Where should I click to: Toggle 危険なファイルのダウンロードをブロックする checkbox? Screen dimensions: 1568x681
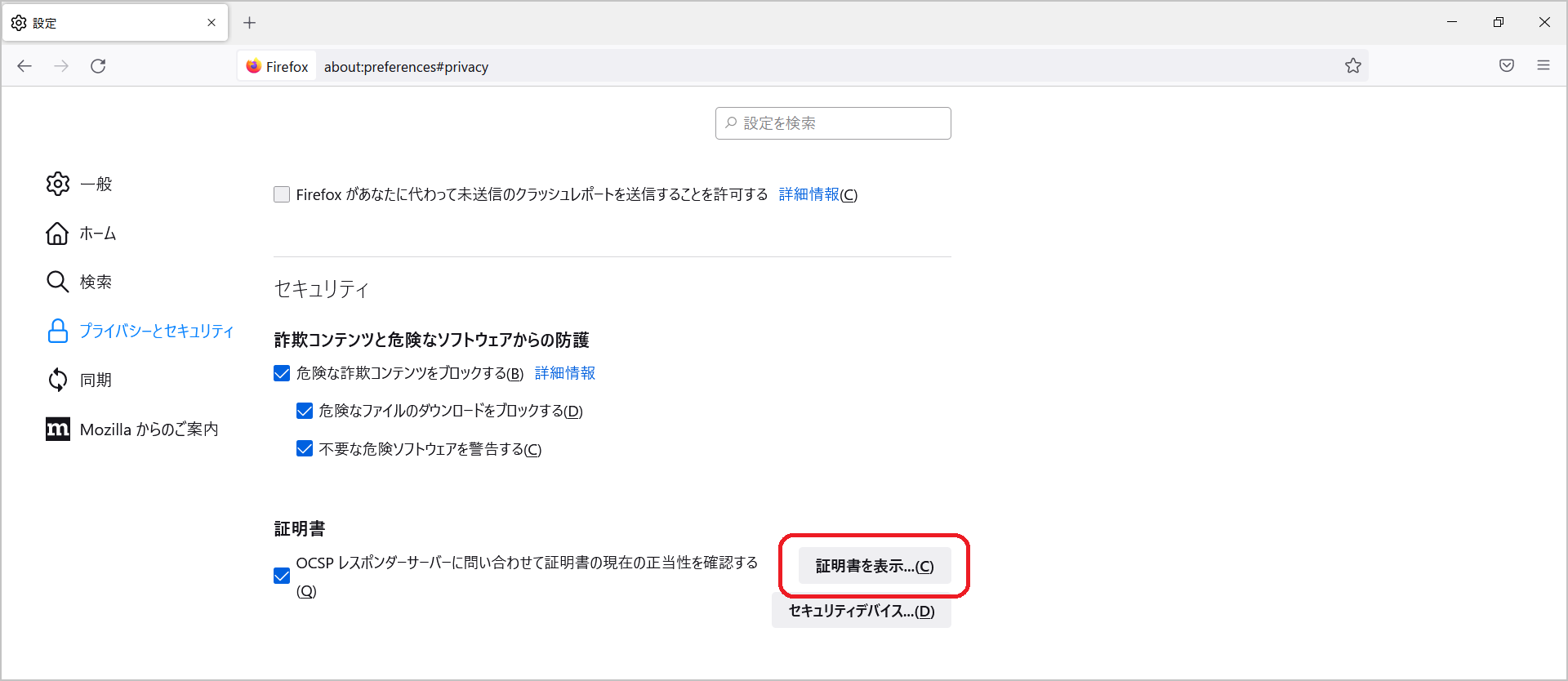click(x=305, y=411)
